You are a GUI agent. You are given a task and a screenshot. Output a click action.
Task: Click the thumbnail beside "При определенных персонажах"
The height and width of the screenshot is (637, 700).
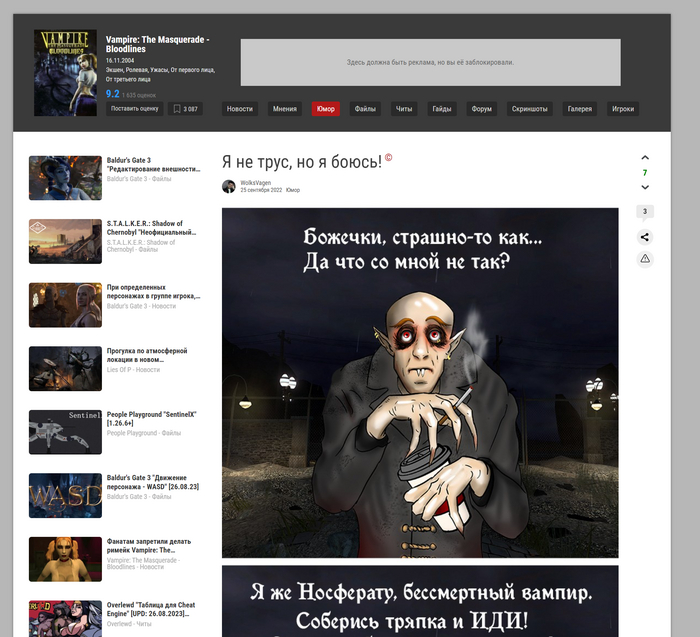point(65,305)
